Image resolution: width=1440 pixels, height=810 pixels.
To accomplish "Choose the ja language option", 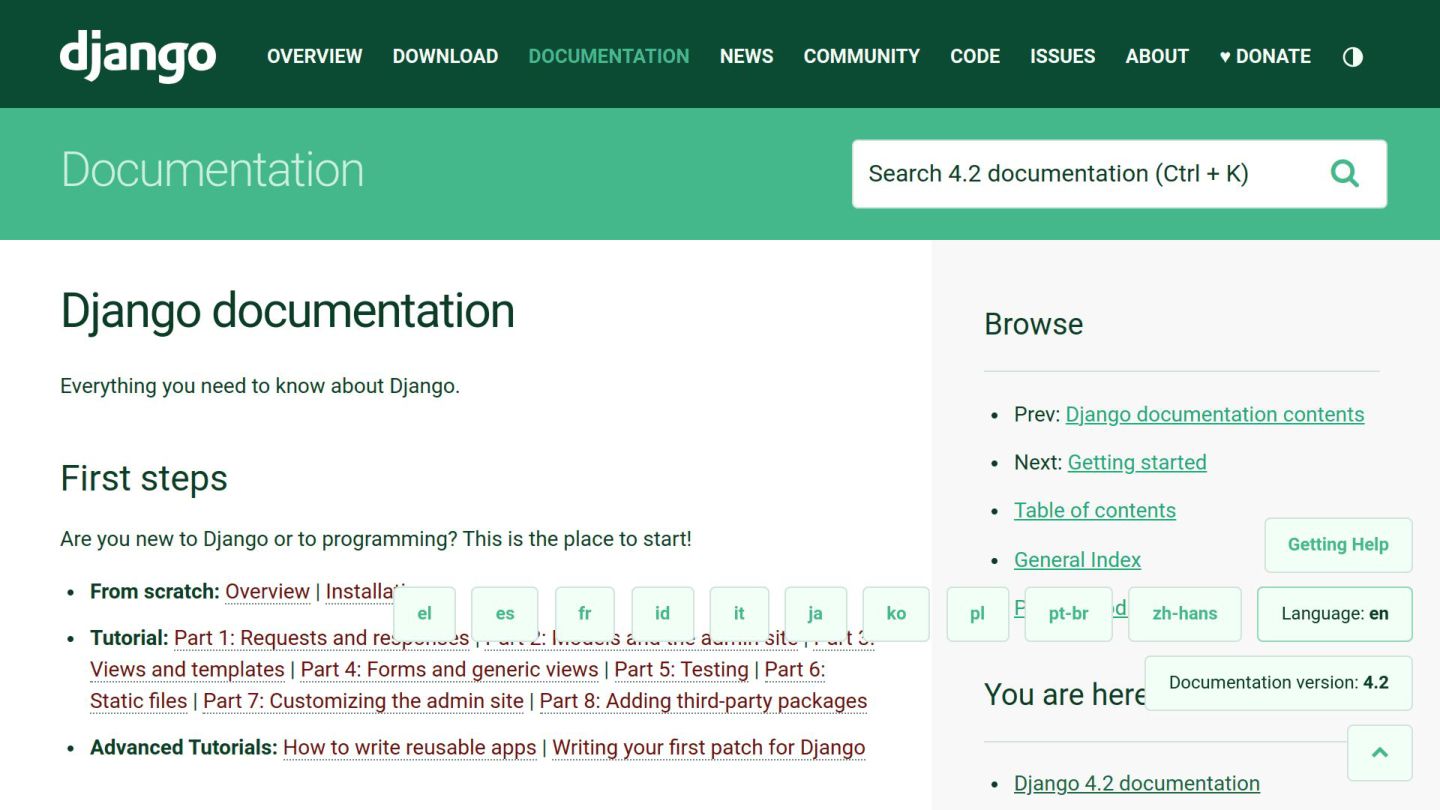I will point(815,614).
